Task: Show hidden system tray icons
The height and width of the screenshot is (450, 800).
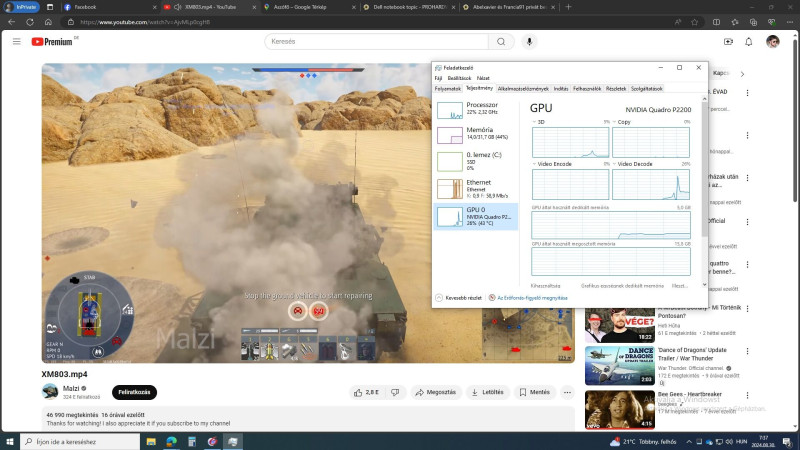Action: coord(689,442)
